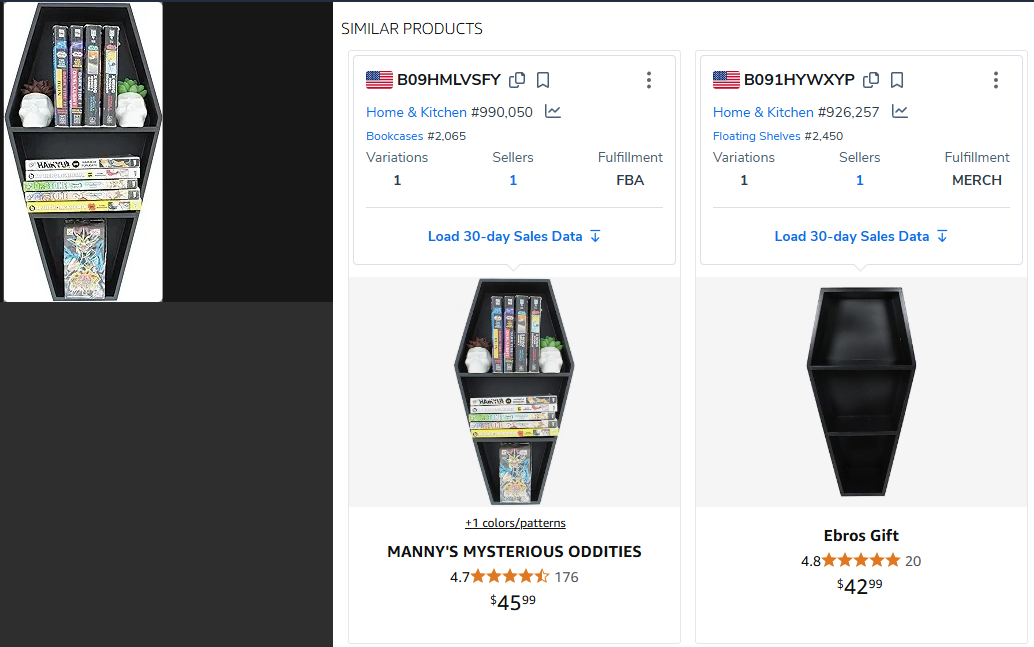This screenshot has height=647, width=1034.
Task: Open Bookcases subcategory link
Action: (394, 136)
